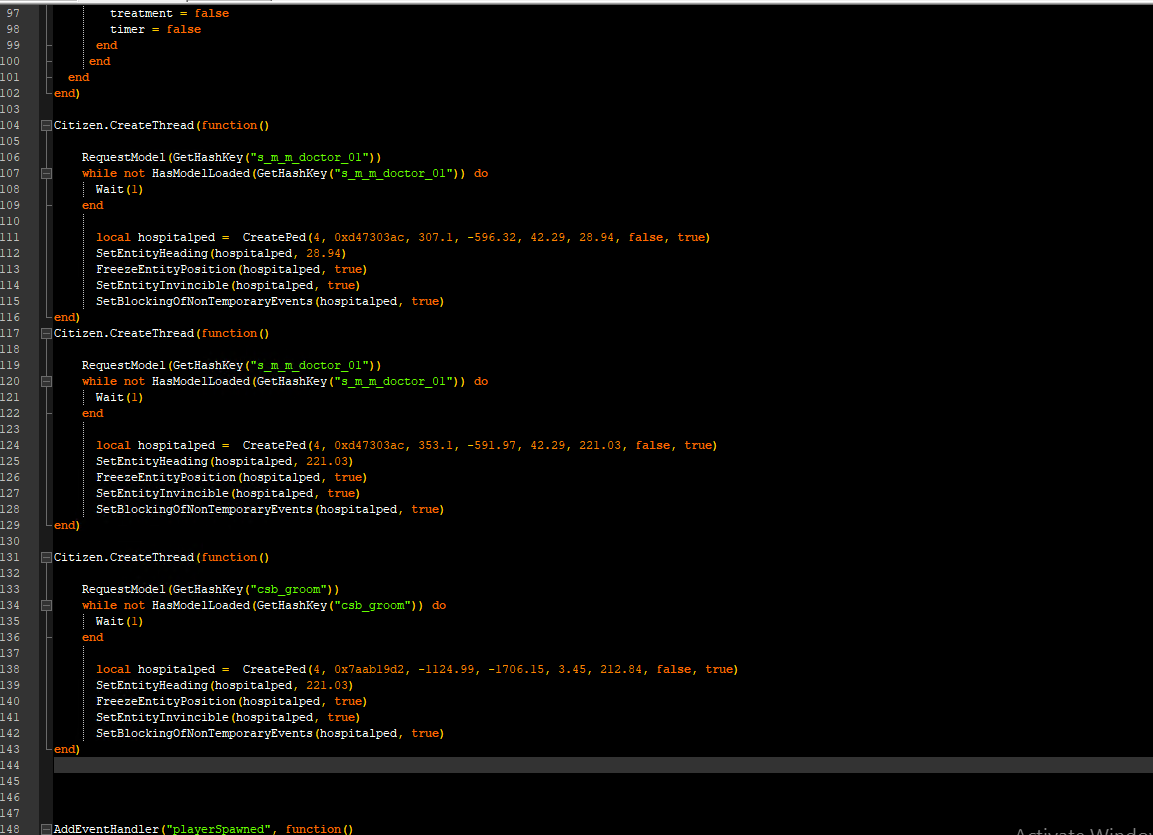This screenshot has height=835, width=1153.
Task: Collapse the Citizen.CreateThread block at line 104
Action: tap(46, 126)
